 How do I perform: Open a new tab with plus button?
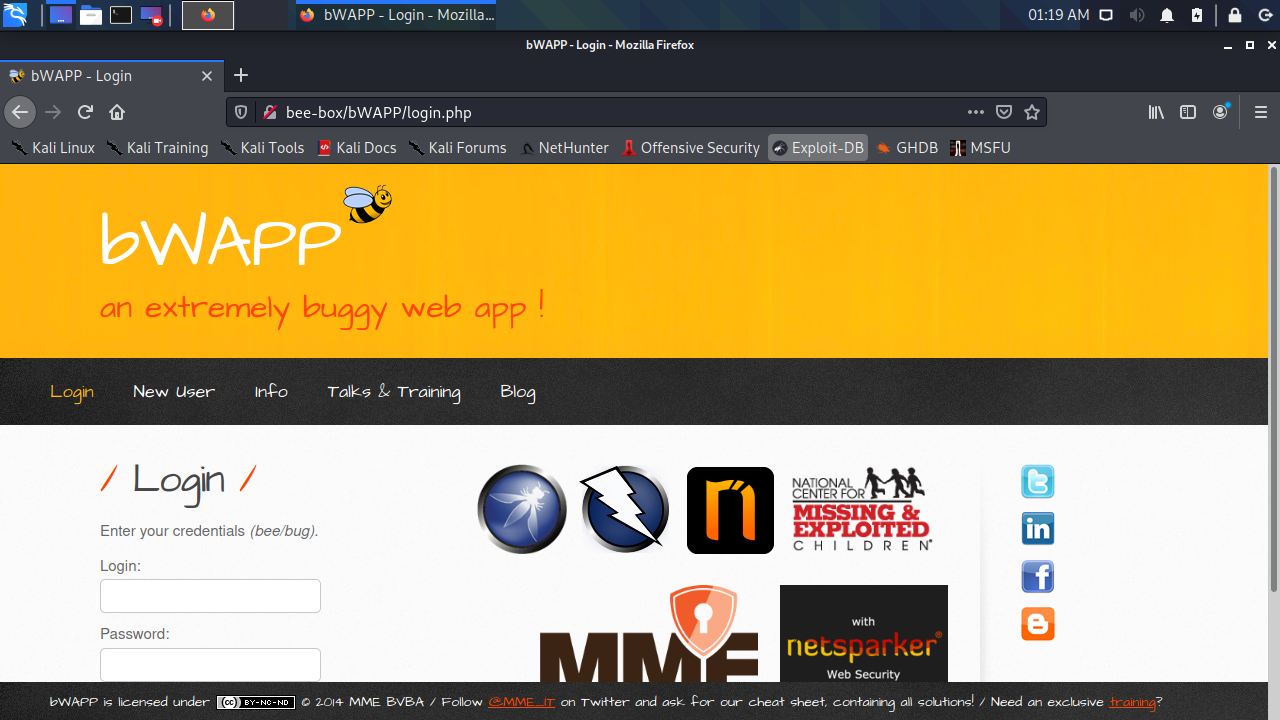click(241, 75)
